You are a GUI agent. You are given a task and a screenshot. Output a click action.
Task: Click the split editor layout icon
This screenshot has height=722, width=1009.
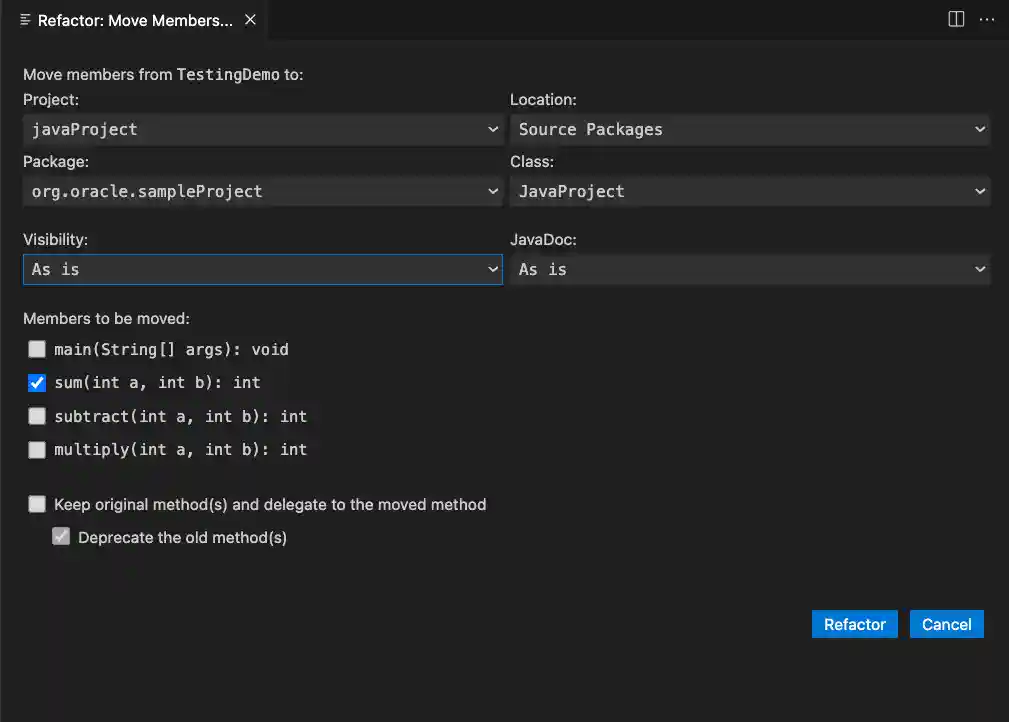(955, 18)
